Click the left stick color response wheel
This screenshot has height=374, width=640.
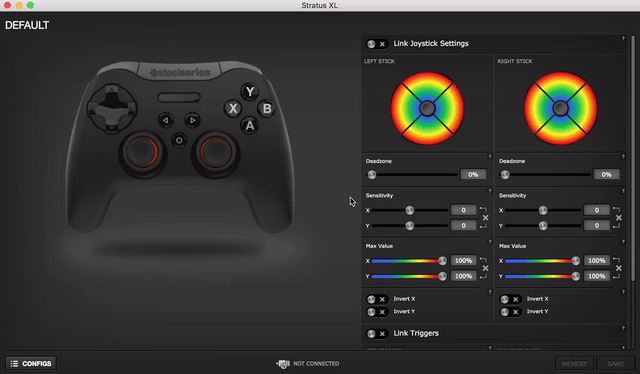pos(427,109)
